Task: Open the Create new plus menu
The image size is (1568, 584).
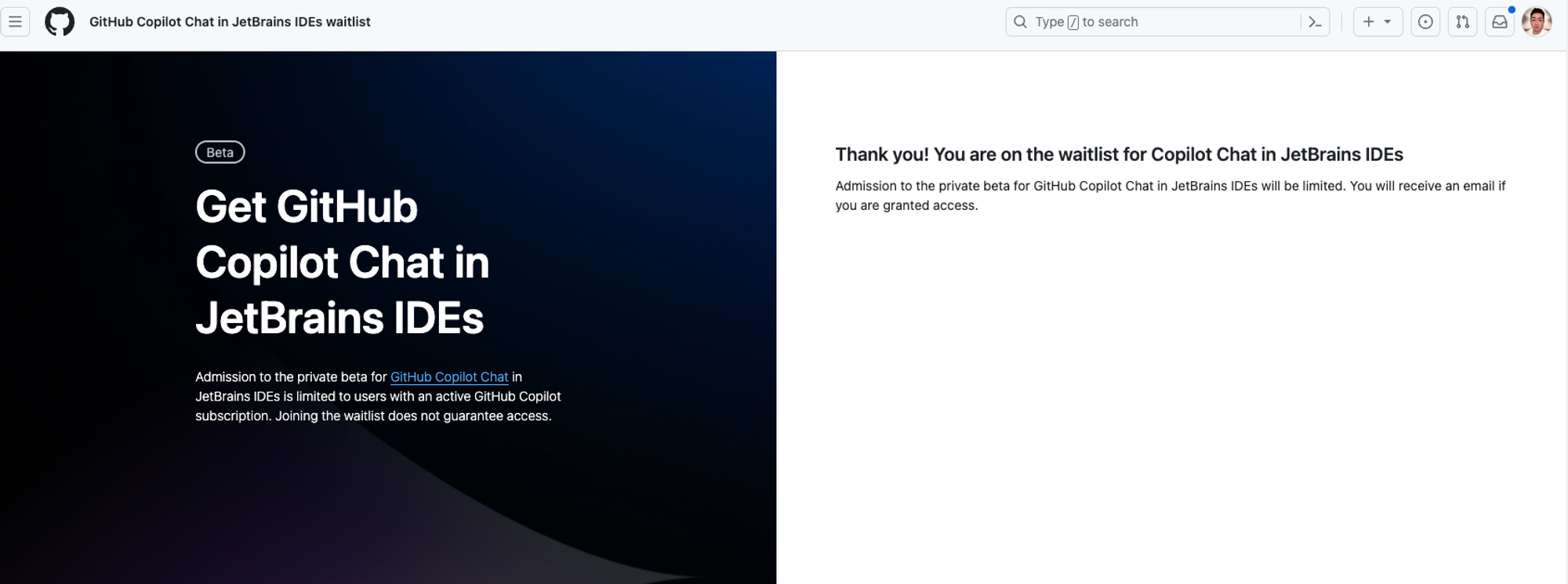Action: 1377,22
